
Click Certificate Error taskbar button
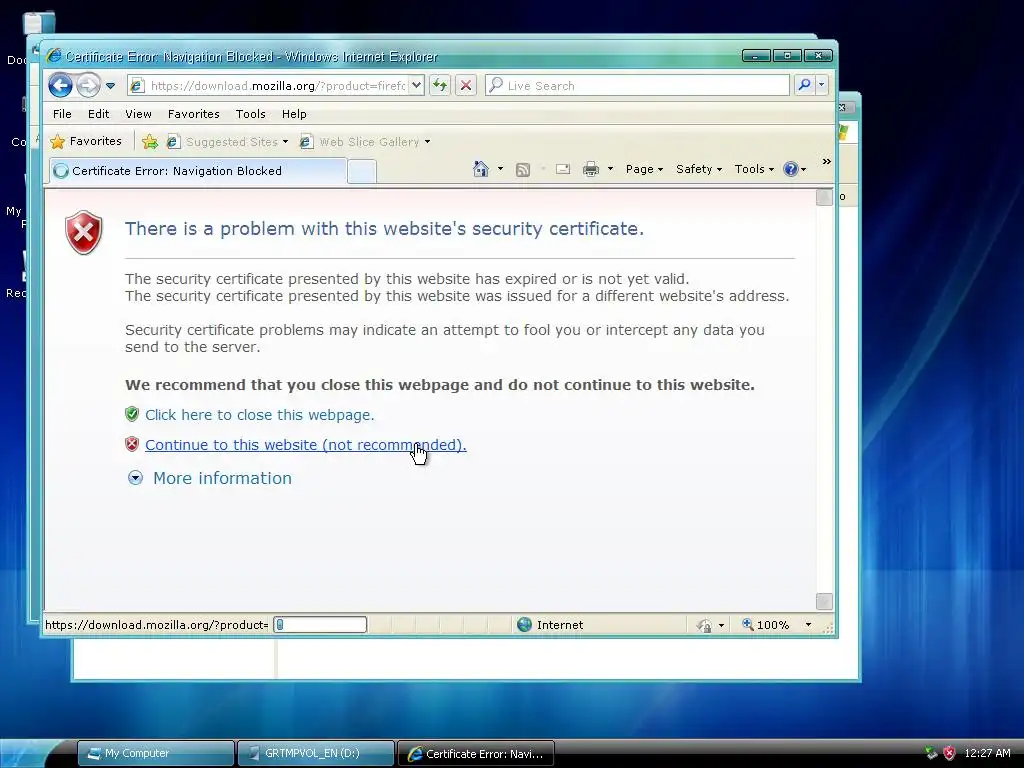tap(475, 753)
